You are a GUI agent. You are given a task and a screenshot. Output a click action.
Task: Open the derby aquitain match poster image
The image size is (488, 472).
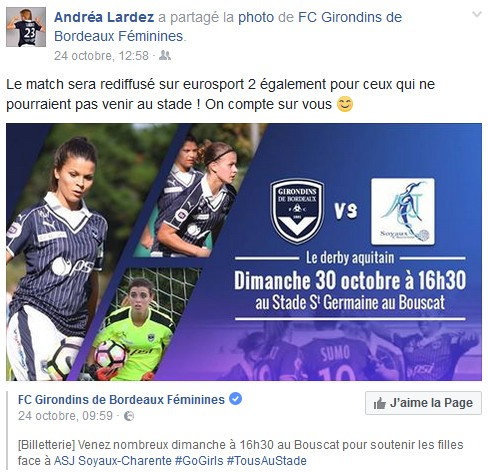[244, 252]
